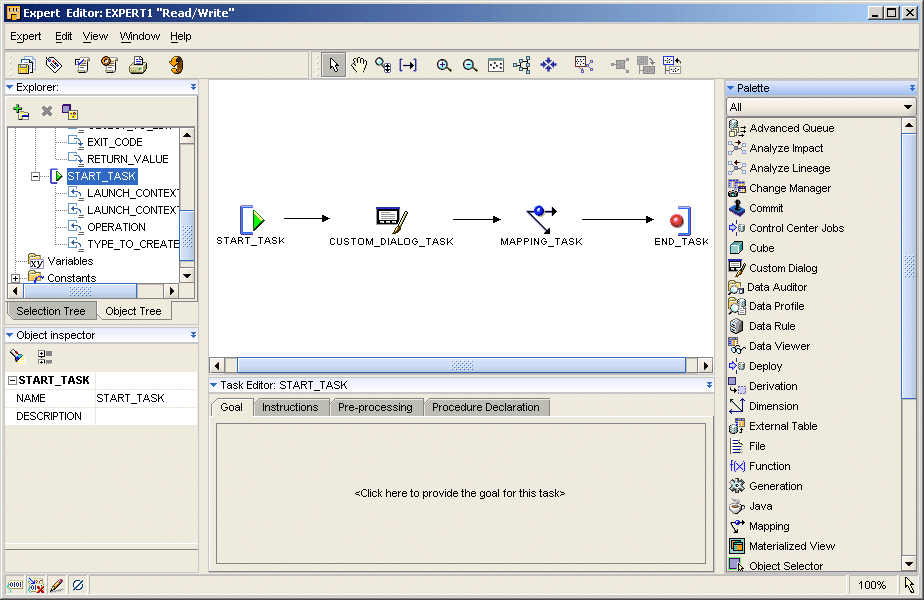Choose the Deploy component in the palette
The image size is (924, 600).
tap(760, 366)
